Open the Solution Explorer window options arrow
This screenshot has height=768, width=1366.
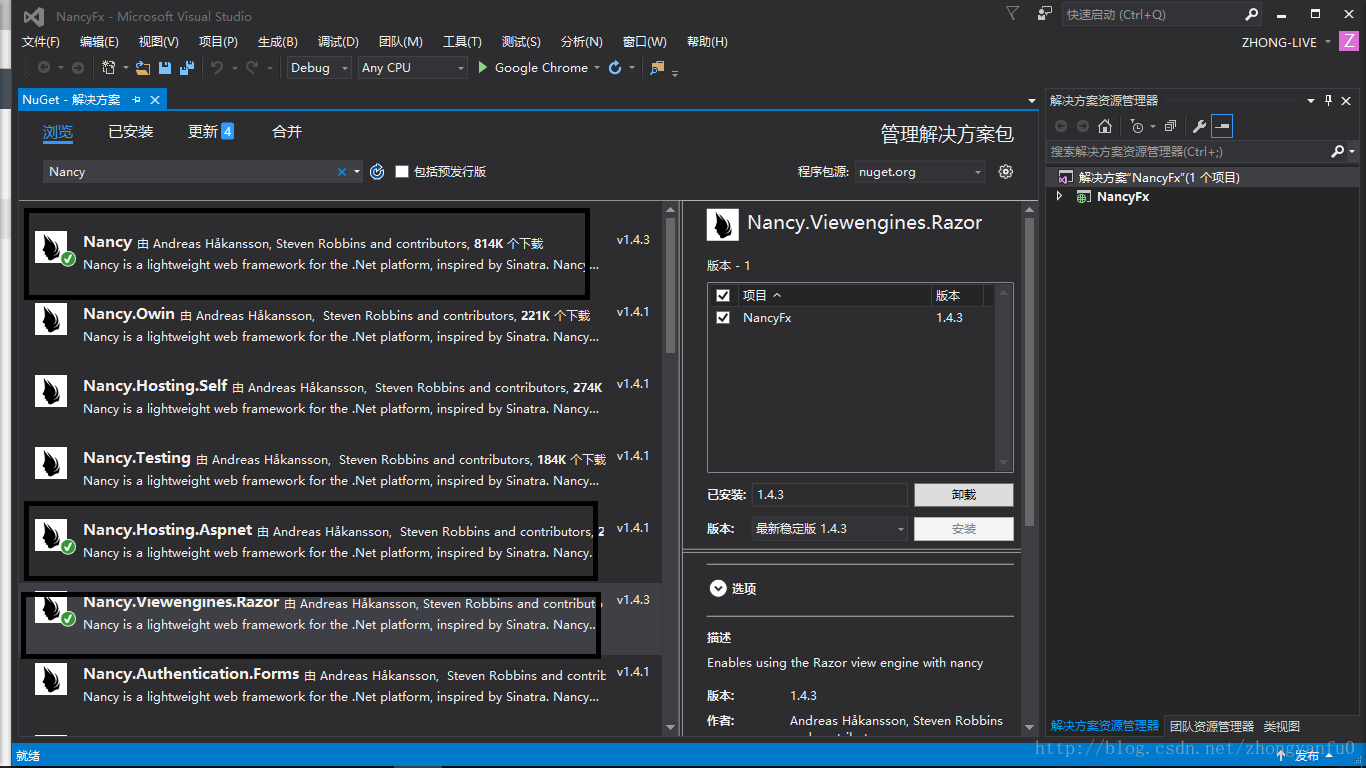pyautogui.click(x=1311, y=100)
